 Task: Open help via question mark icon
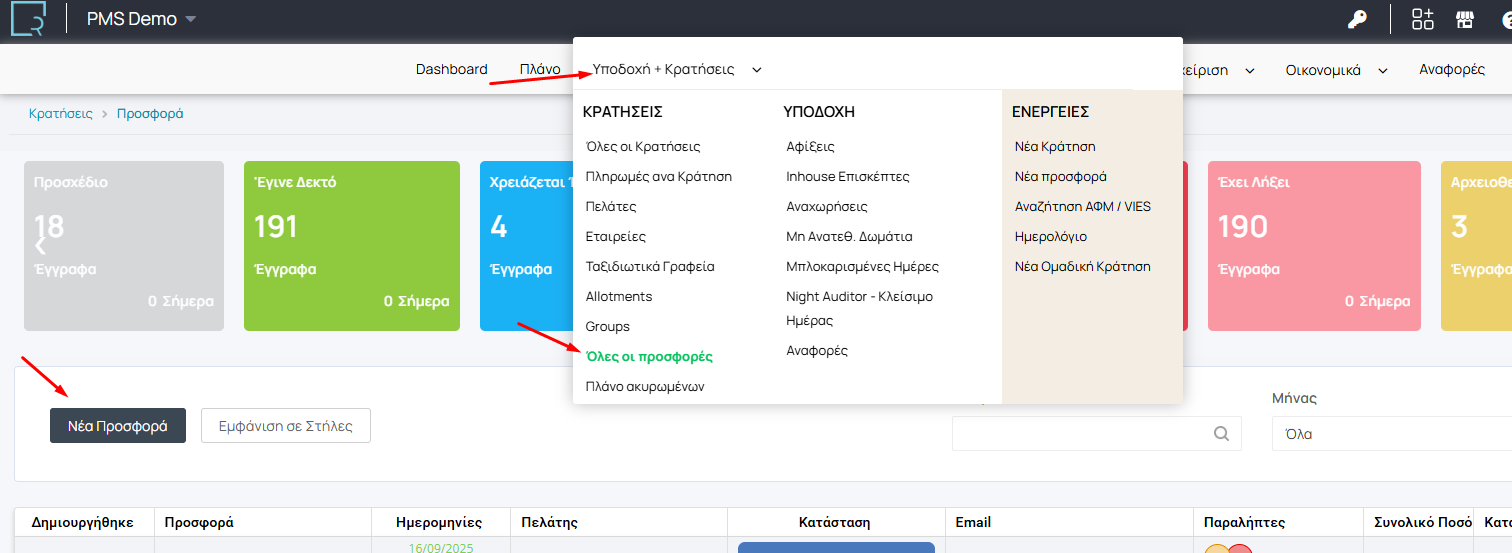coord(1506,19)
